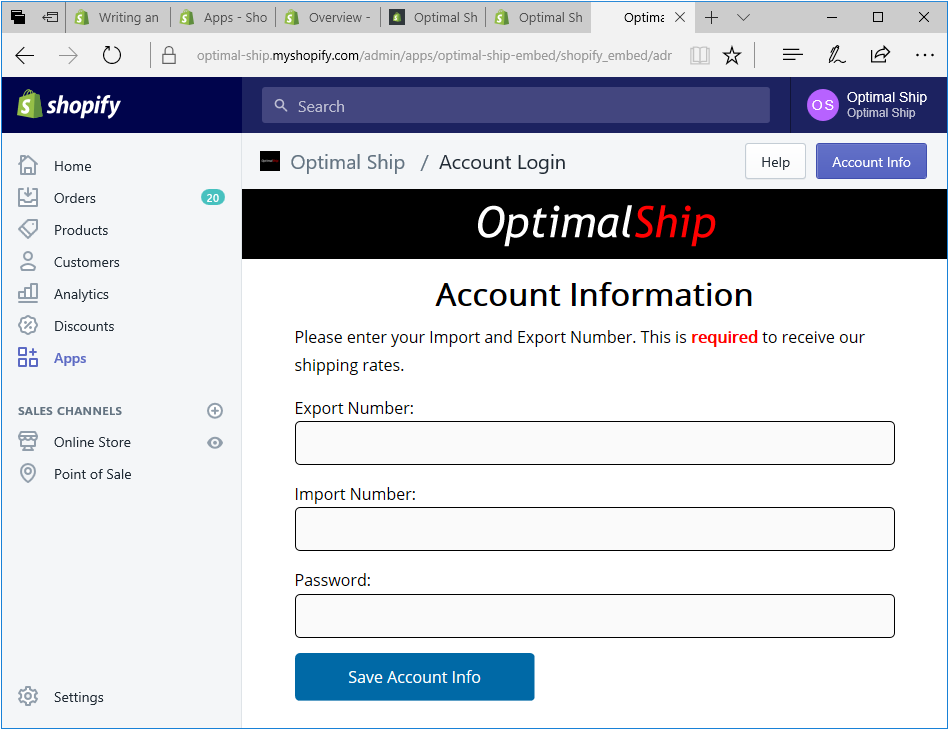Click the Shopify logo
949x730 pixels.
[68, 105]
